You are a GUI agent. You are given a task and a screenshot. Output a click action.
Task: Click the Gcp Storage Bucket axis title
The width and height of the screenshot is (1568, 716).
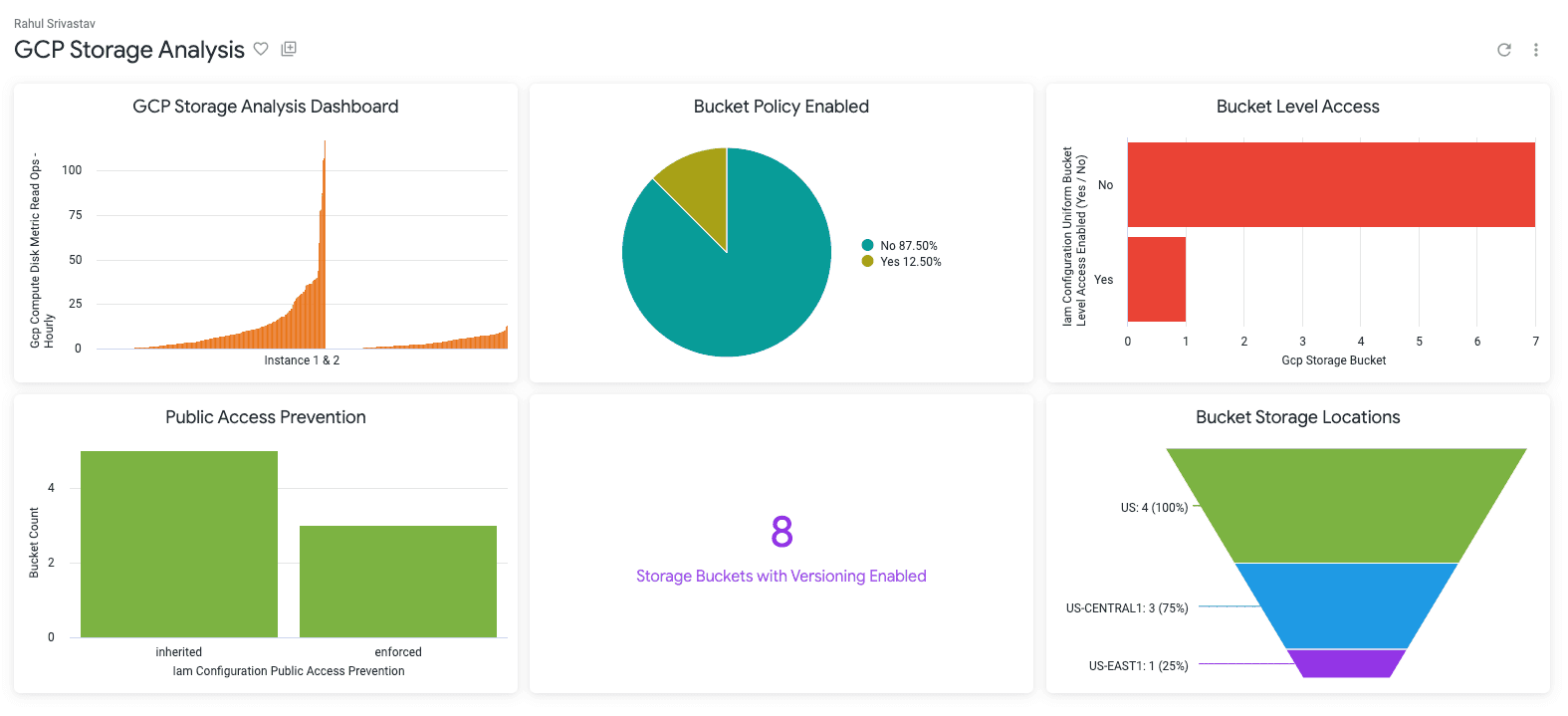pyautogui.click(x=1333, y=360)
